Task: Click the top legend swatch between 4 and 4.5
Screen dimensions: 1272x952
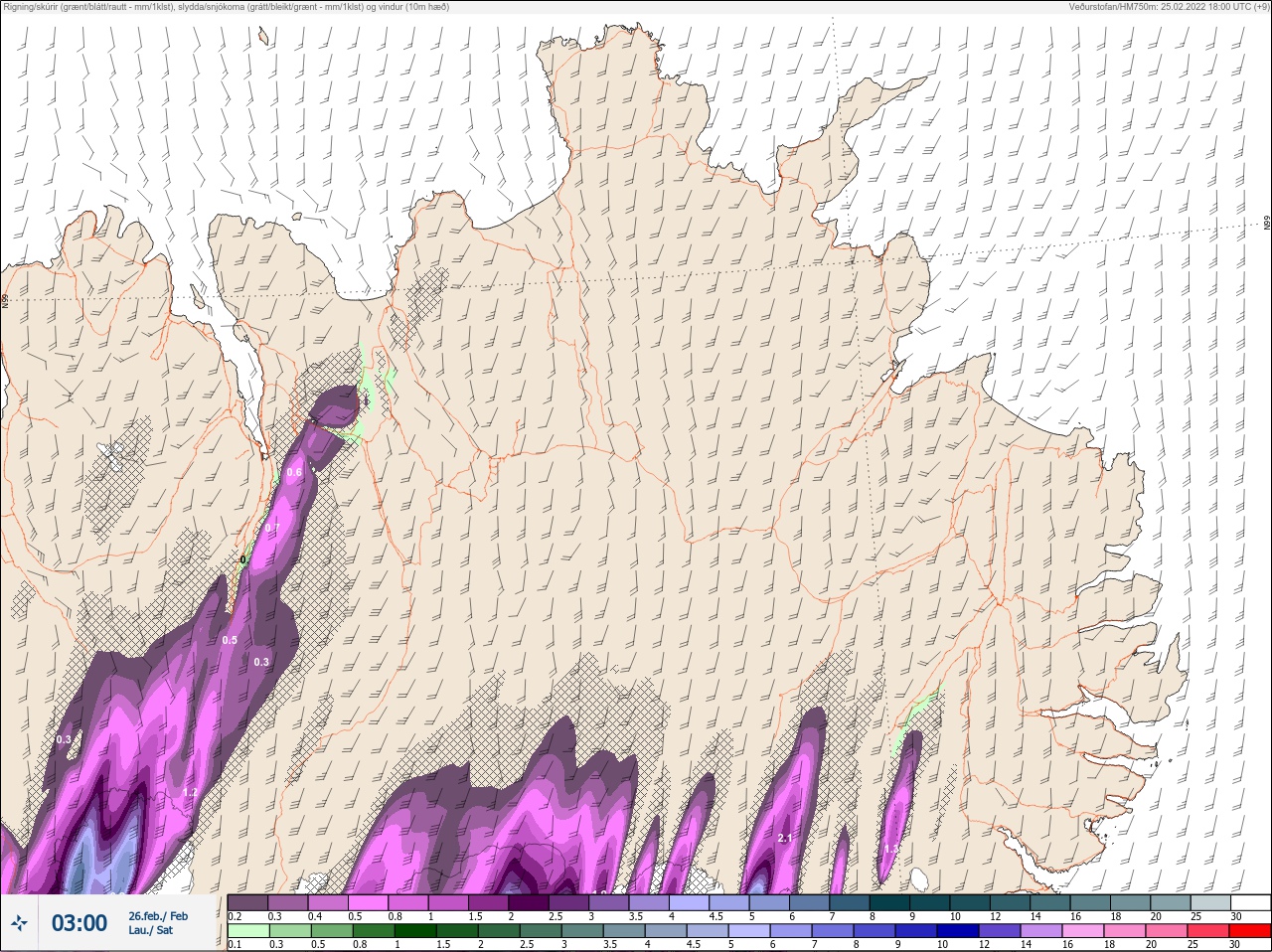Action: [691, 902]
